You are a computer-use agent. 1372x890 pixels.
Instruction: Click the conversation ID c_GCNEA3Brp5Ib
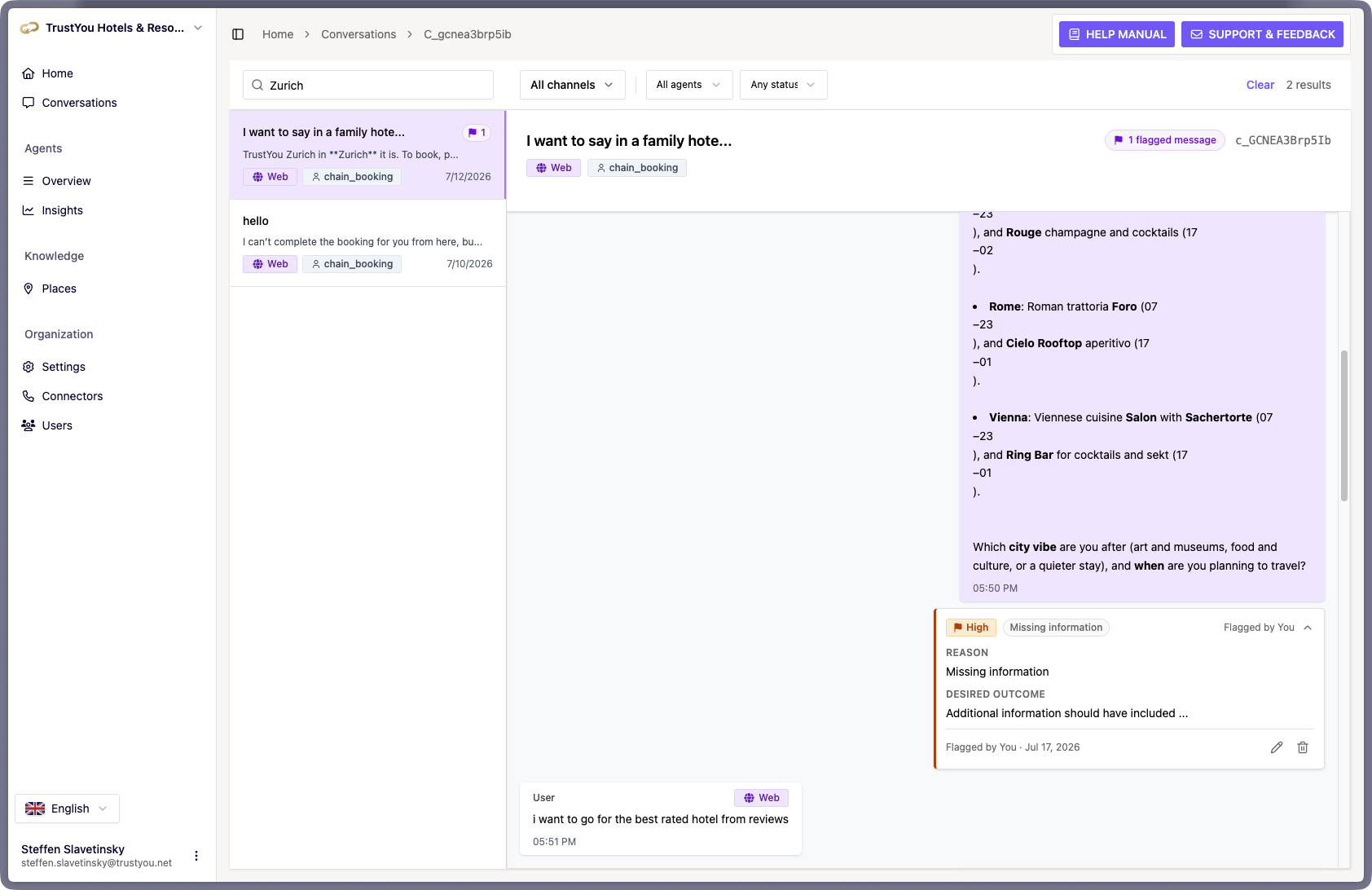click(1283, 140)
